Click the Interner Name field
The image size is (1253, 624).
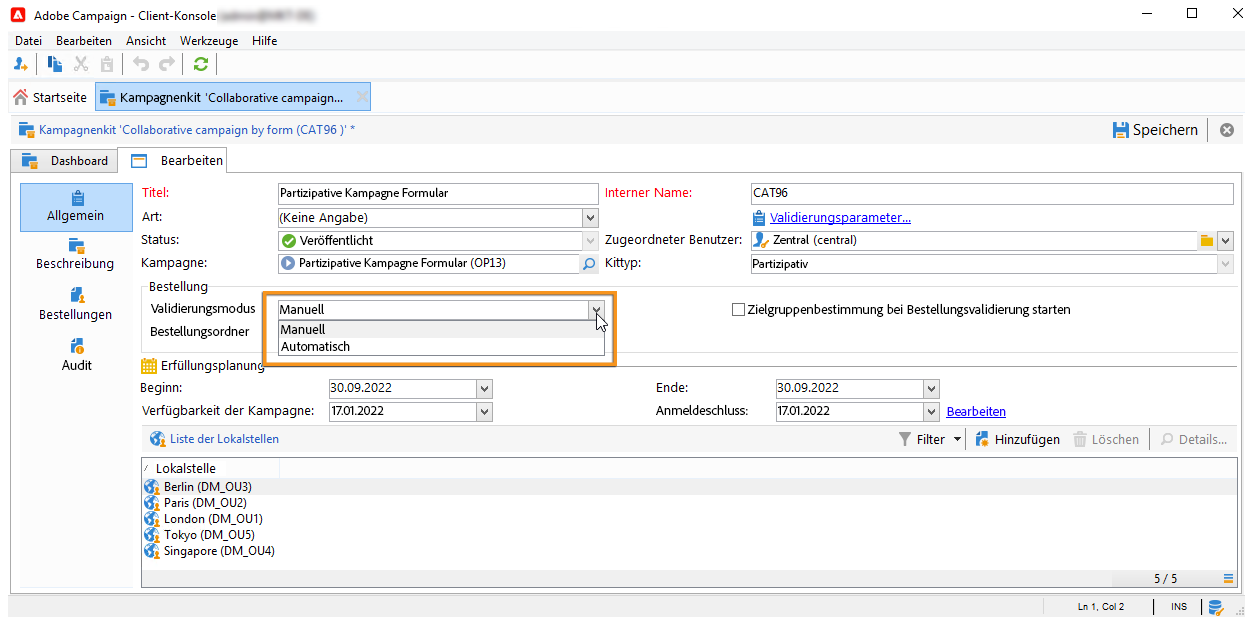[x=992, y=193]
